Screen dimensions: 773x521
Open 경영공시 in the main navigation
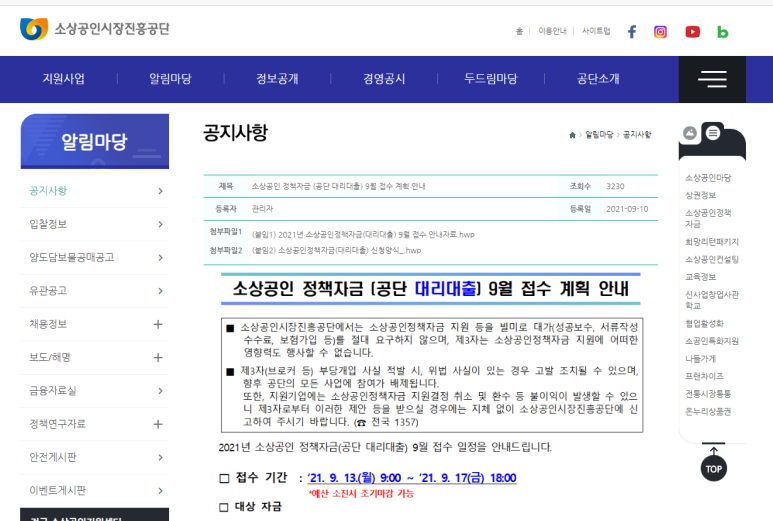point(384,79)
